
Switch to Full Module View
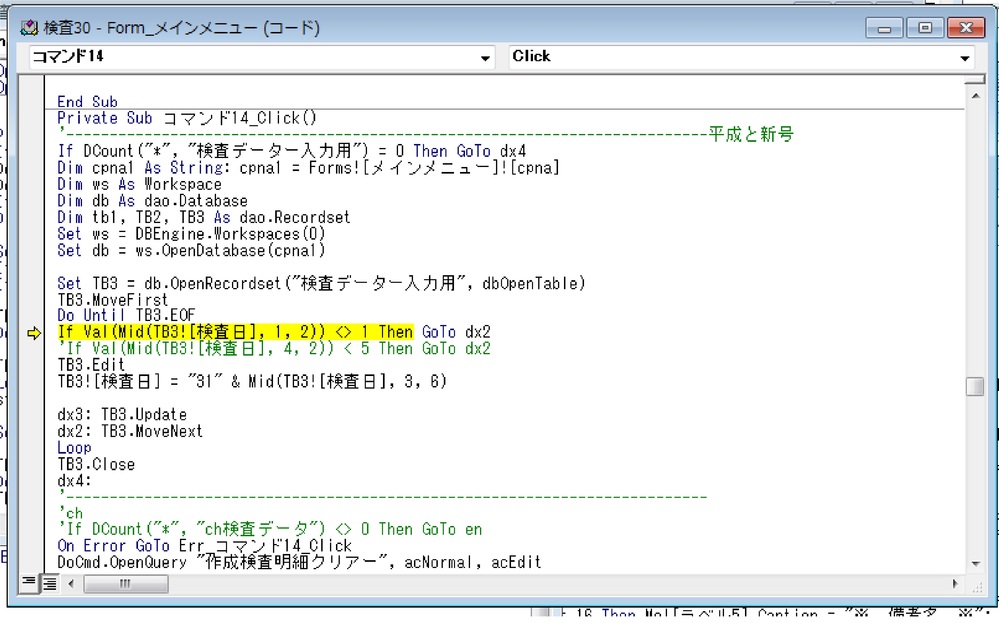pos(48,583)
